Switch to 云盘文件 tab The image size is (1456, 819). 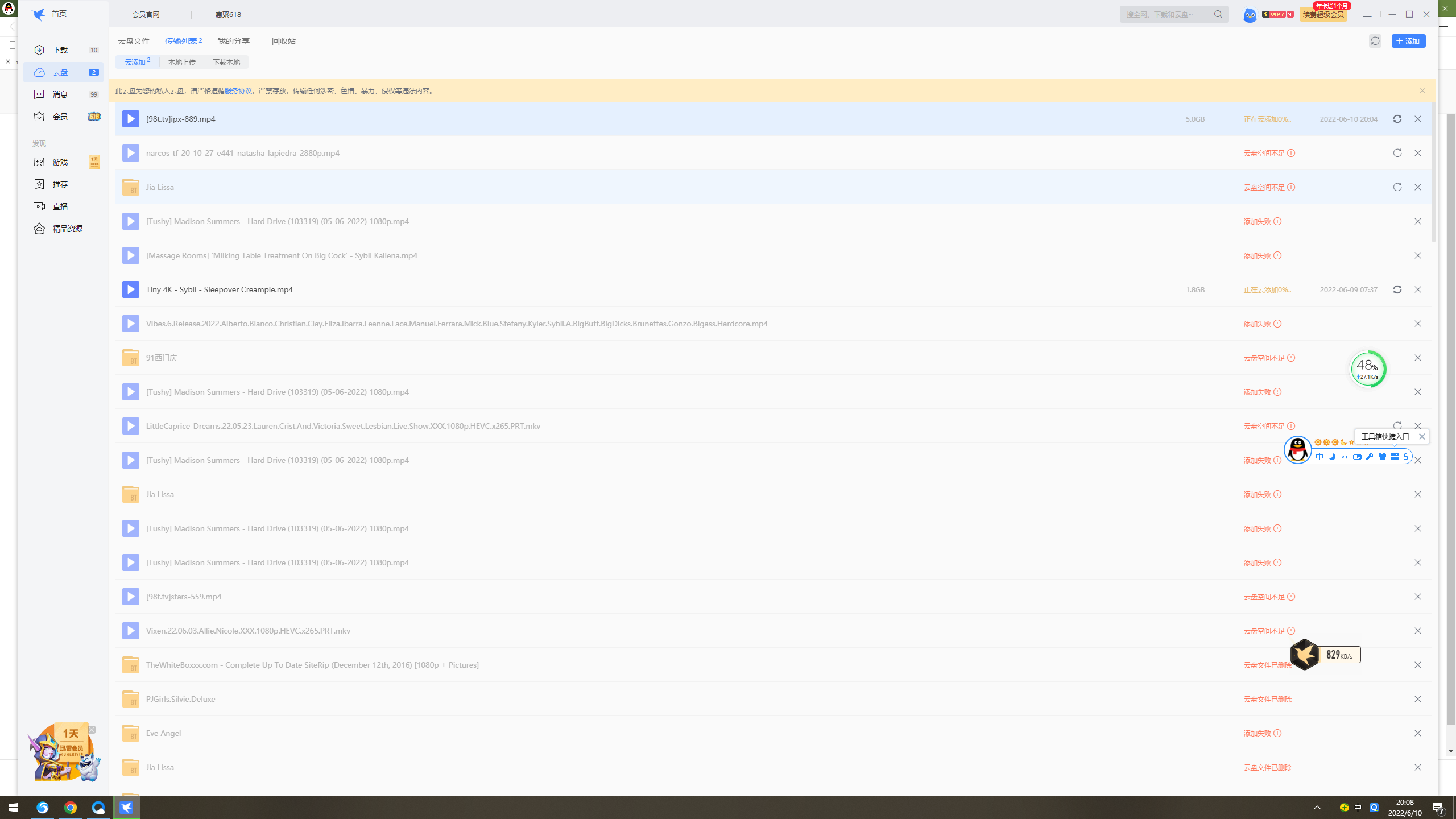(134, 41)
